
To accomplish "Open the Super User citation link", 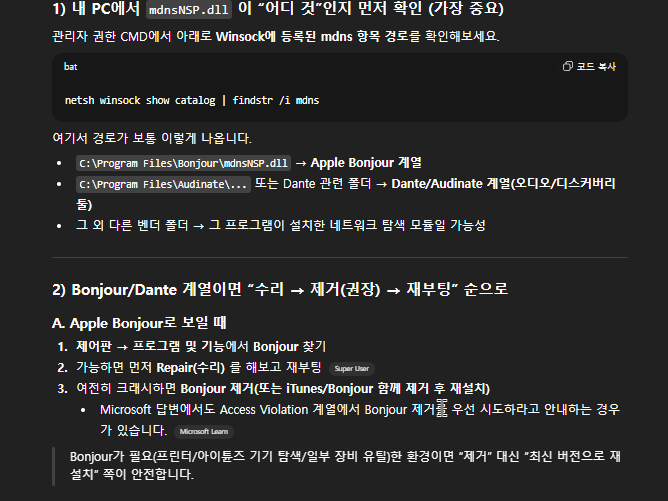I will click(351, 369).
